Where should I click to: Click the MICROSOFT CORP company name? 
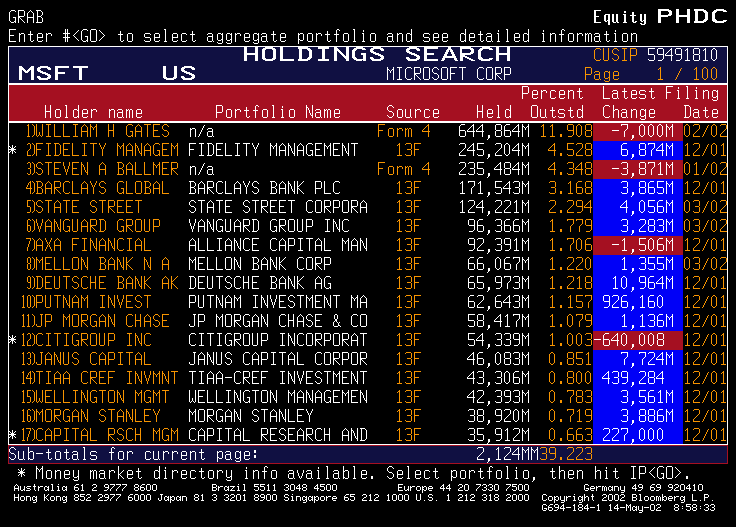pyautogui.click(x=448, y=74)
